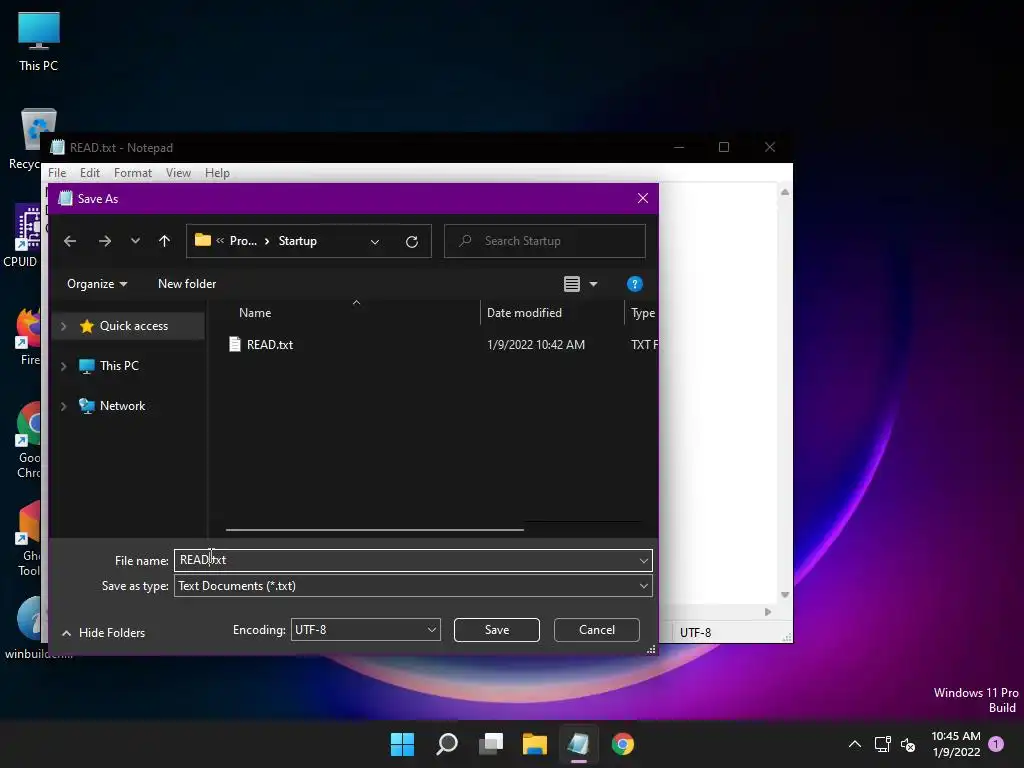1024x768 pixels.
Task: Refresh the Startup folder view
Action: point(411,242)
